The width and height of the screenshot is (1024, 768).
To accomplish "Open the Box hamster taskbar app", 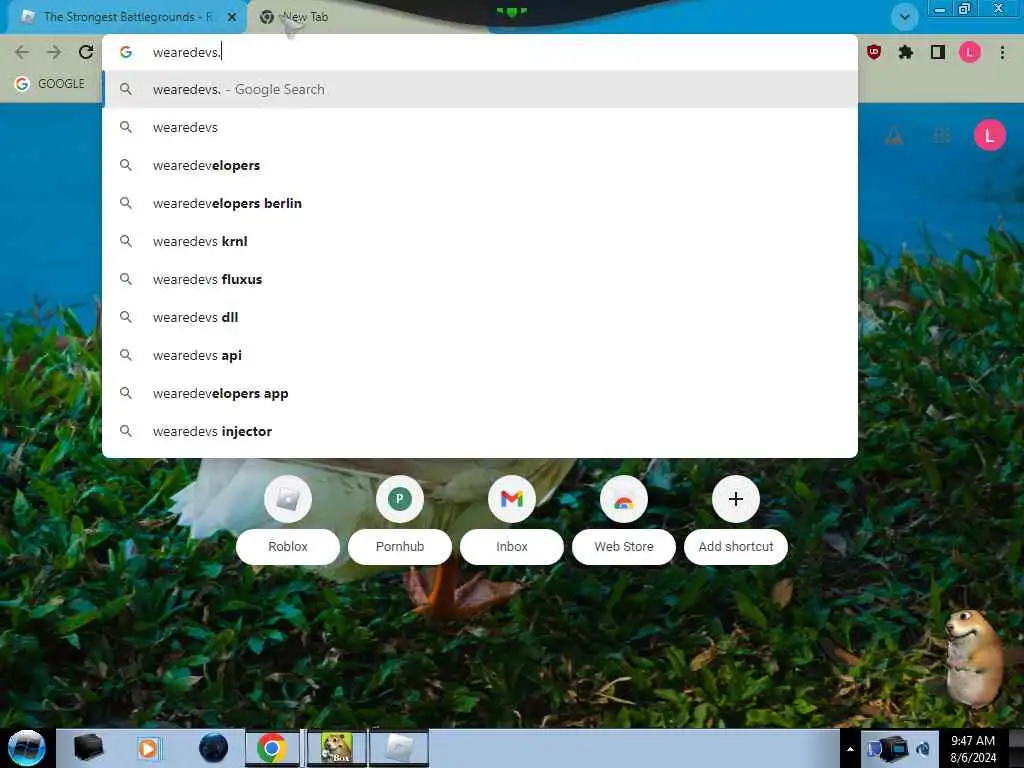I will (336, 748).
